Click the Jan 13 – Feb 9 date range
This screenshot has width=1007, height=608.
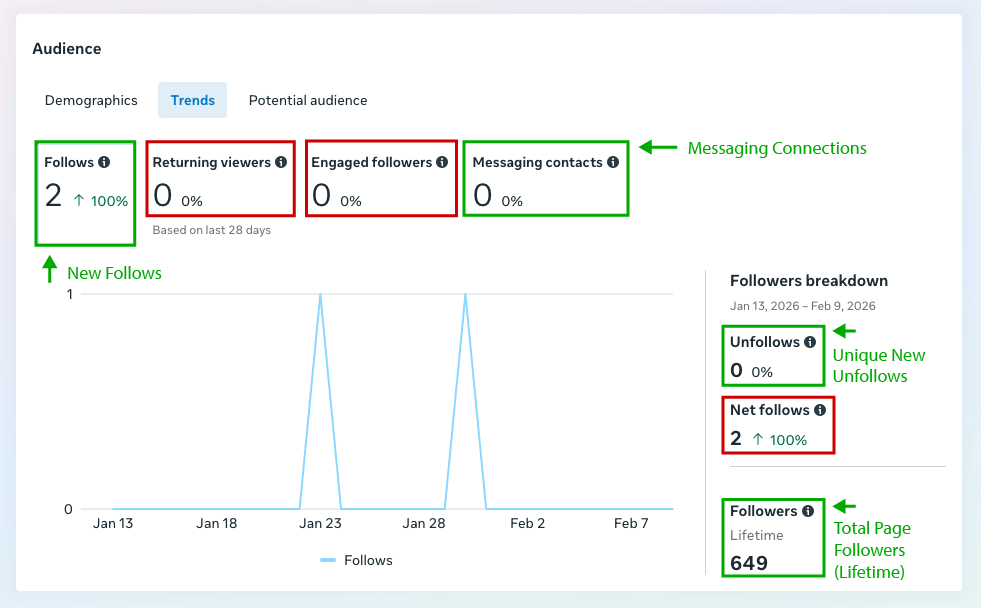click(x=789, y=306)
